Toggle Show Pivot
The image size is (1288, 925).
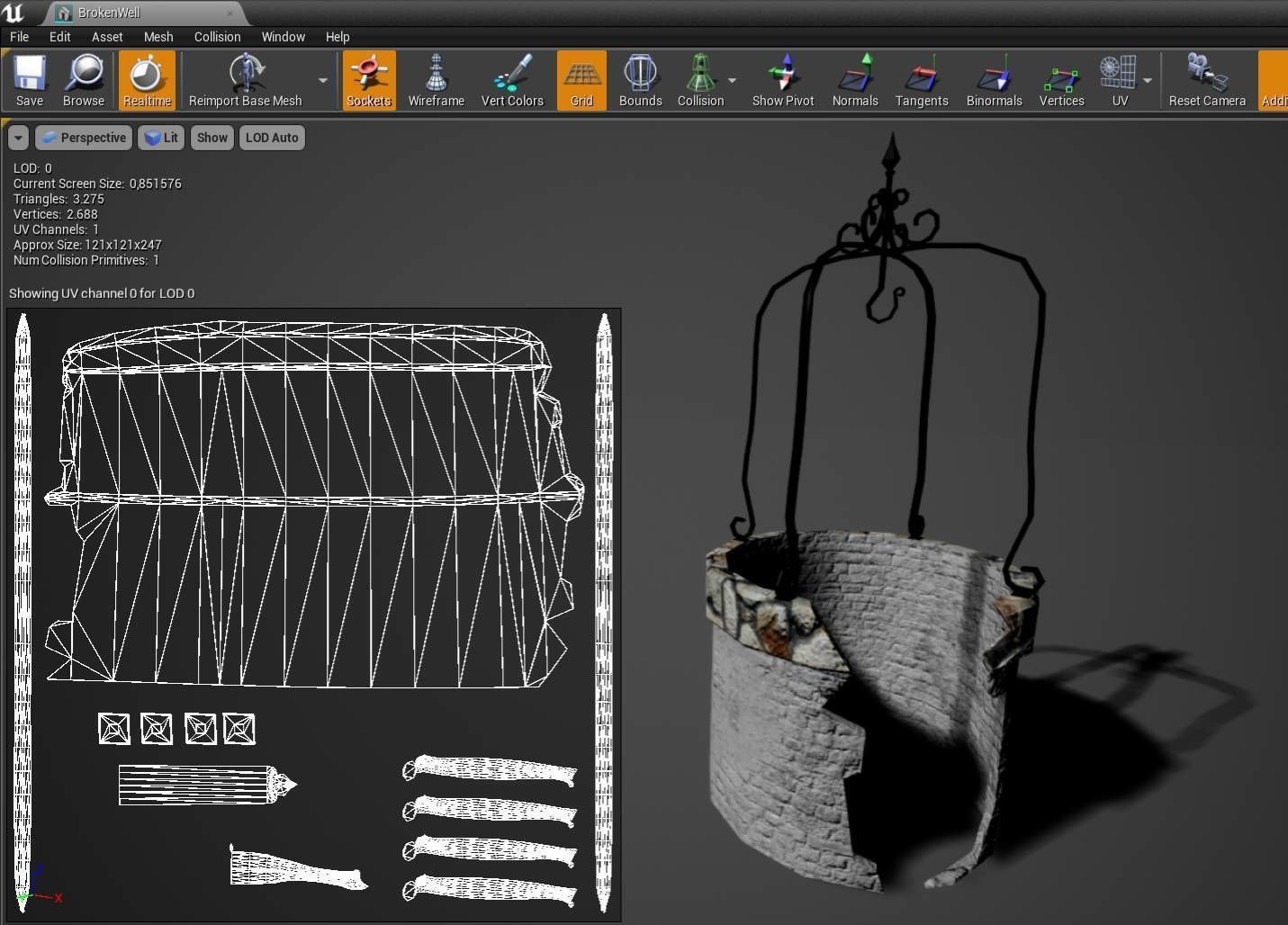coord(783,80)
